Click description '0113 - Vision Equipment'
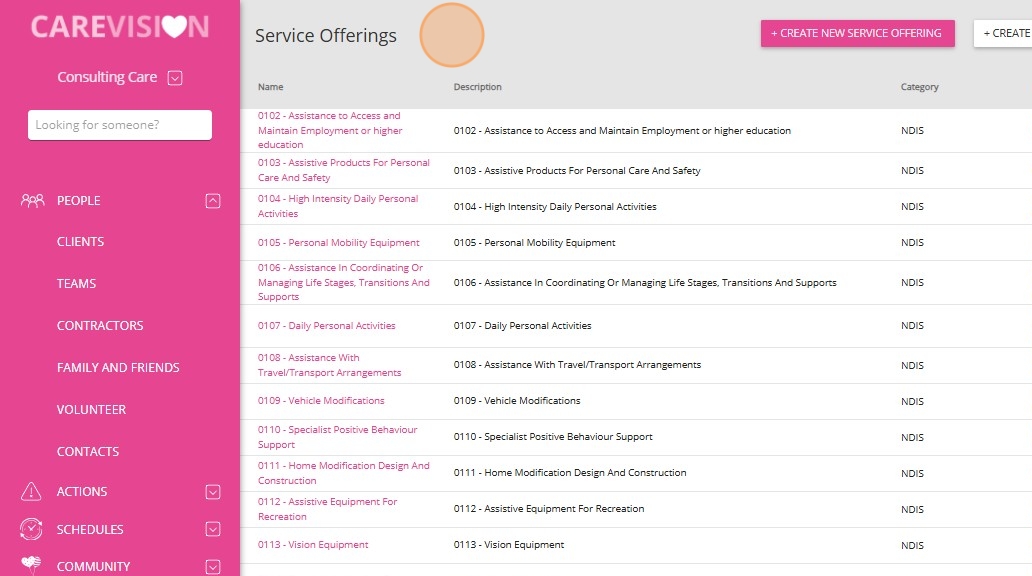1032x576 pixels. pos(509,545)
